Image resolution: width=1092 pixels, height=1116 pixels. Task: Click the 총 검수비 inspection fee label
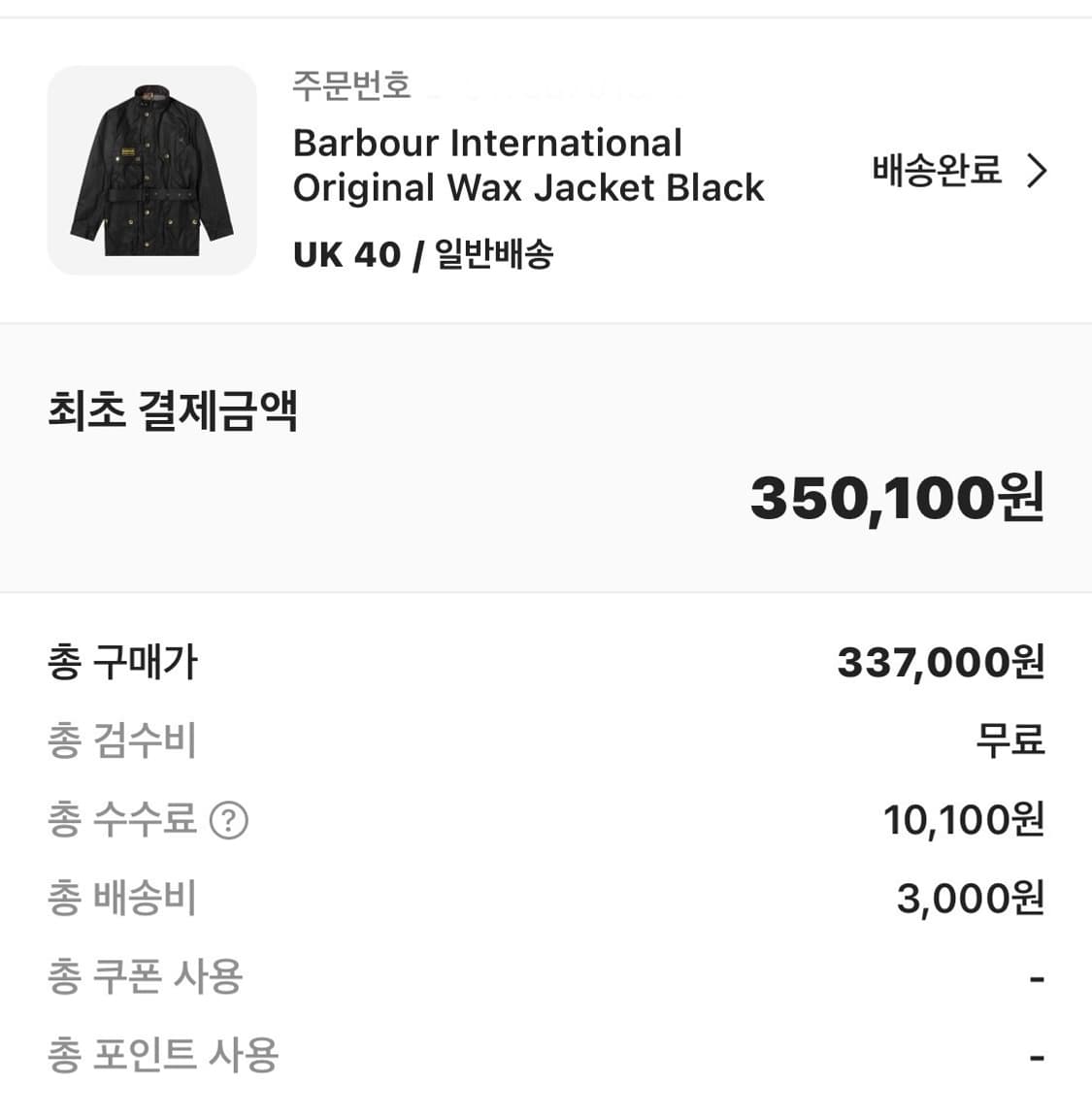pyautogui.click(x=122, y=741)
